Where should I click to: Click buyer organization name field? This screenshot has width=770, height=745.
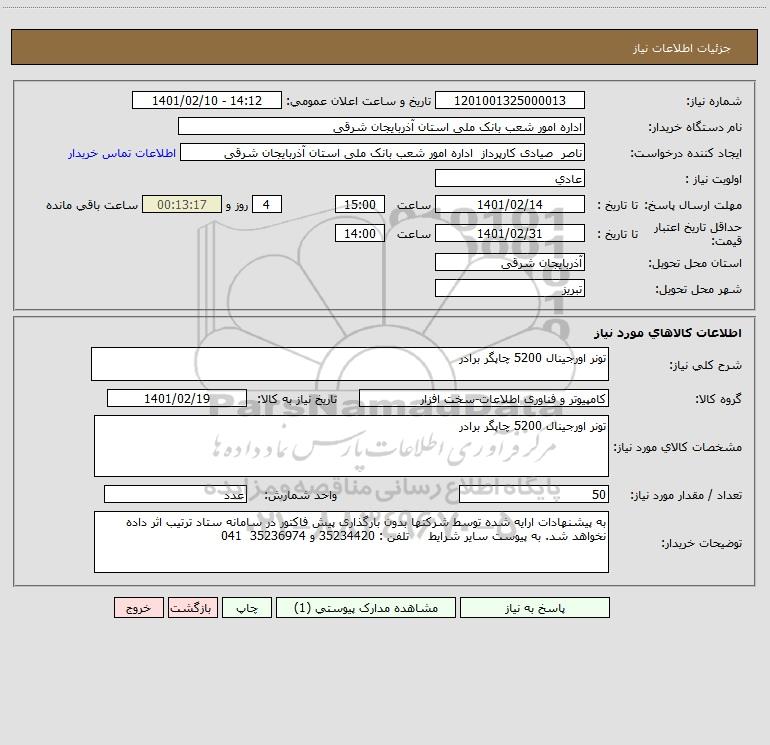381,126
